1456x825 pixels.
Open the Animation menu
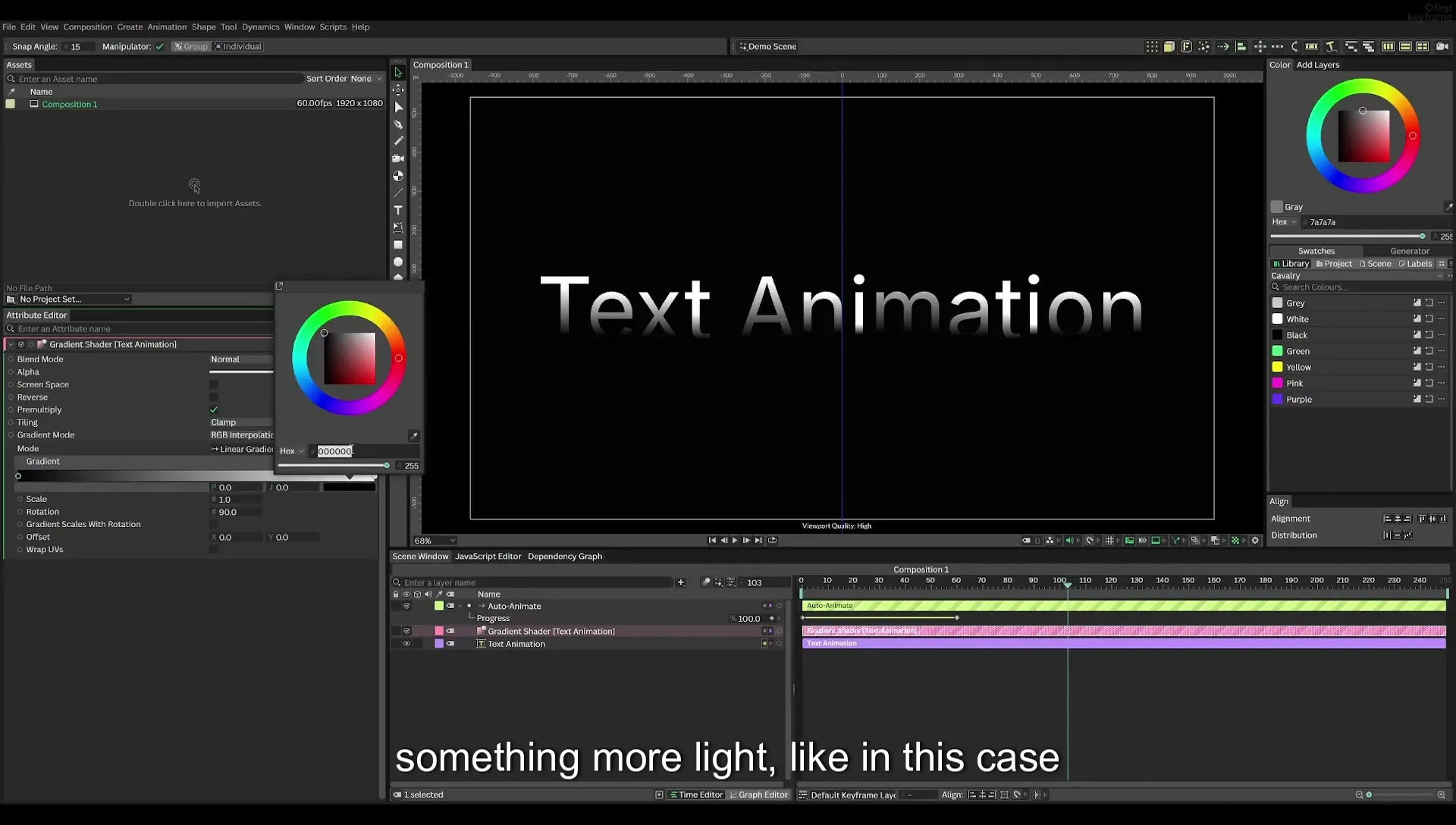(167, 27)
